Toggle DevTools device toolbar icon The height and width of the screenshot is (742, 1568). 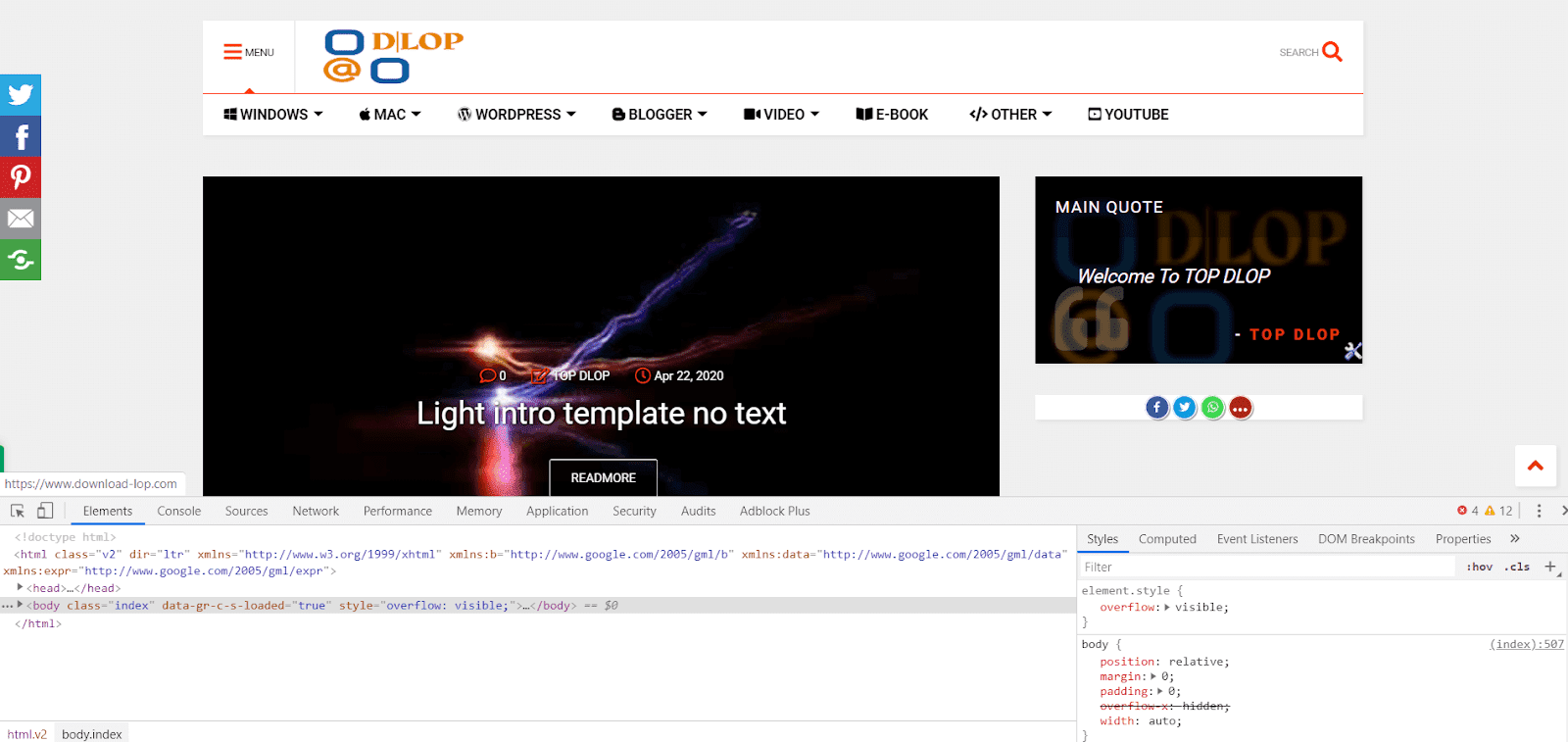click(45, 511)
